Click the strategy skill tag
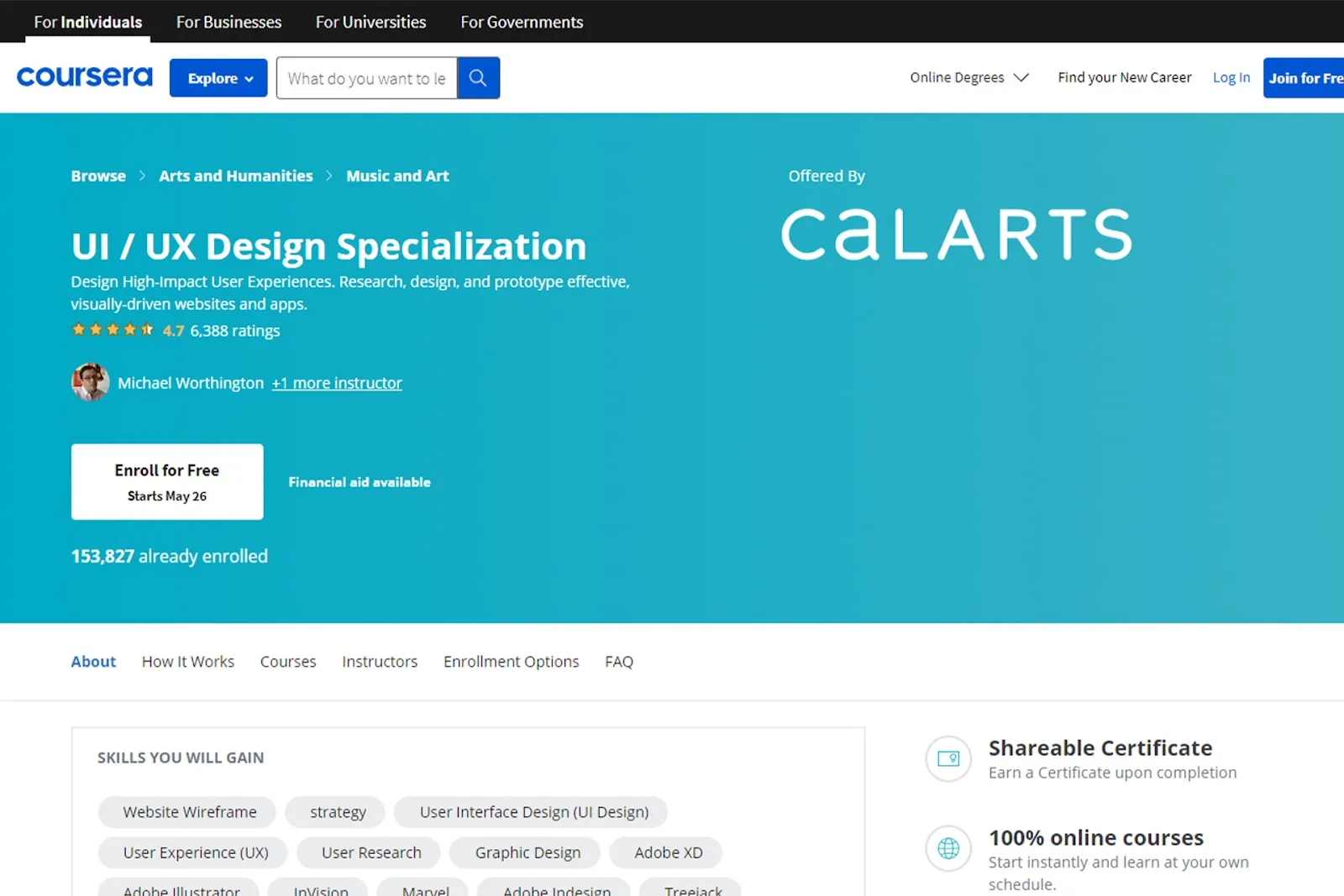The image size is (1344, 896). pyautogui.click(x=335, y=812)
